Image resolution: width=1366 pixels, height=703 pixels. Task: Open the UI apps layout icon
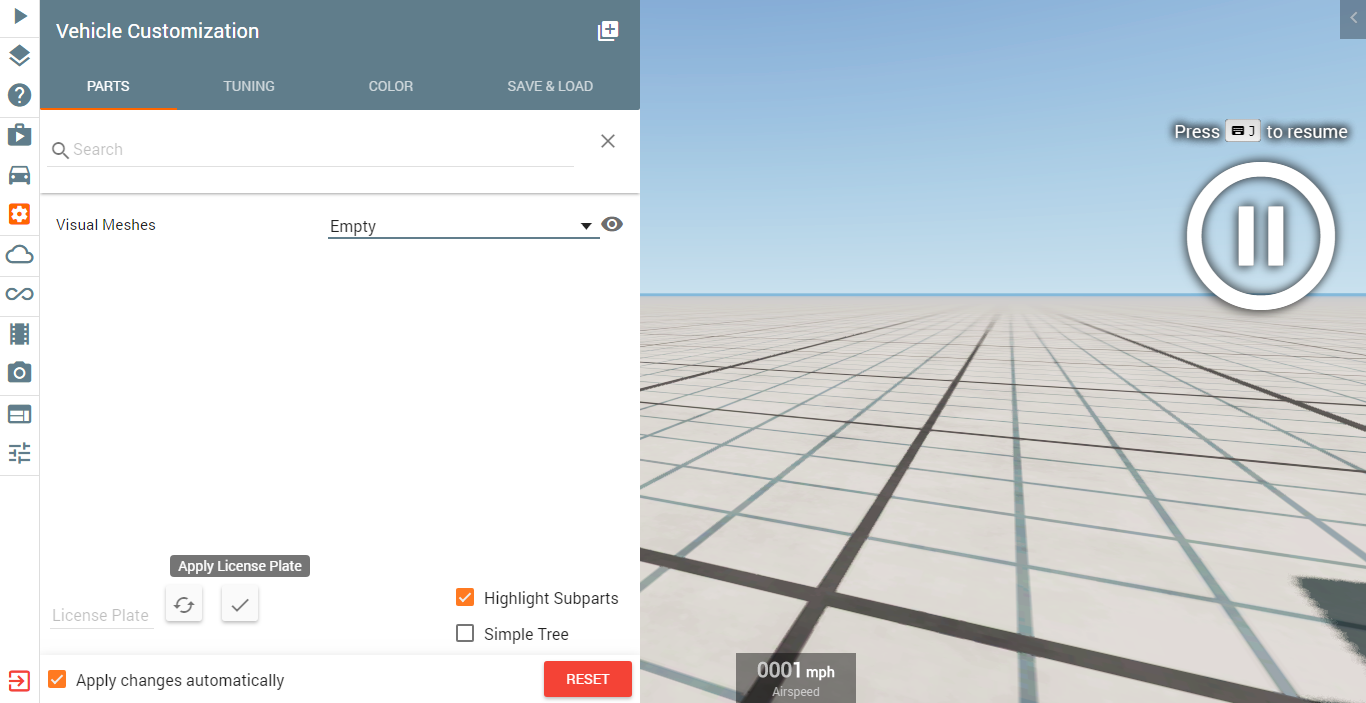tap(20, 413)
